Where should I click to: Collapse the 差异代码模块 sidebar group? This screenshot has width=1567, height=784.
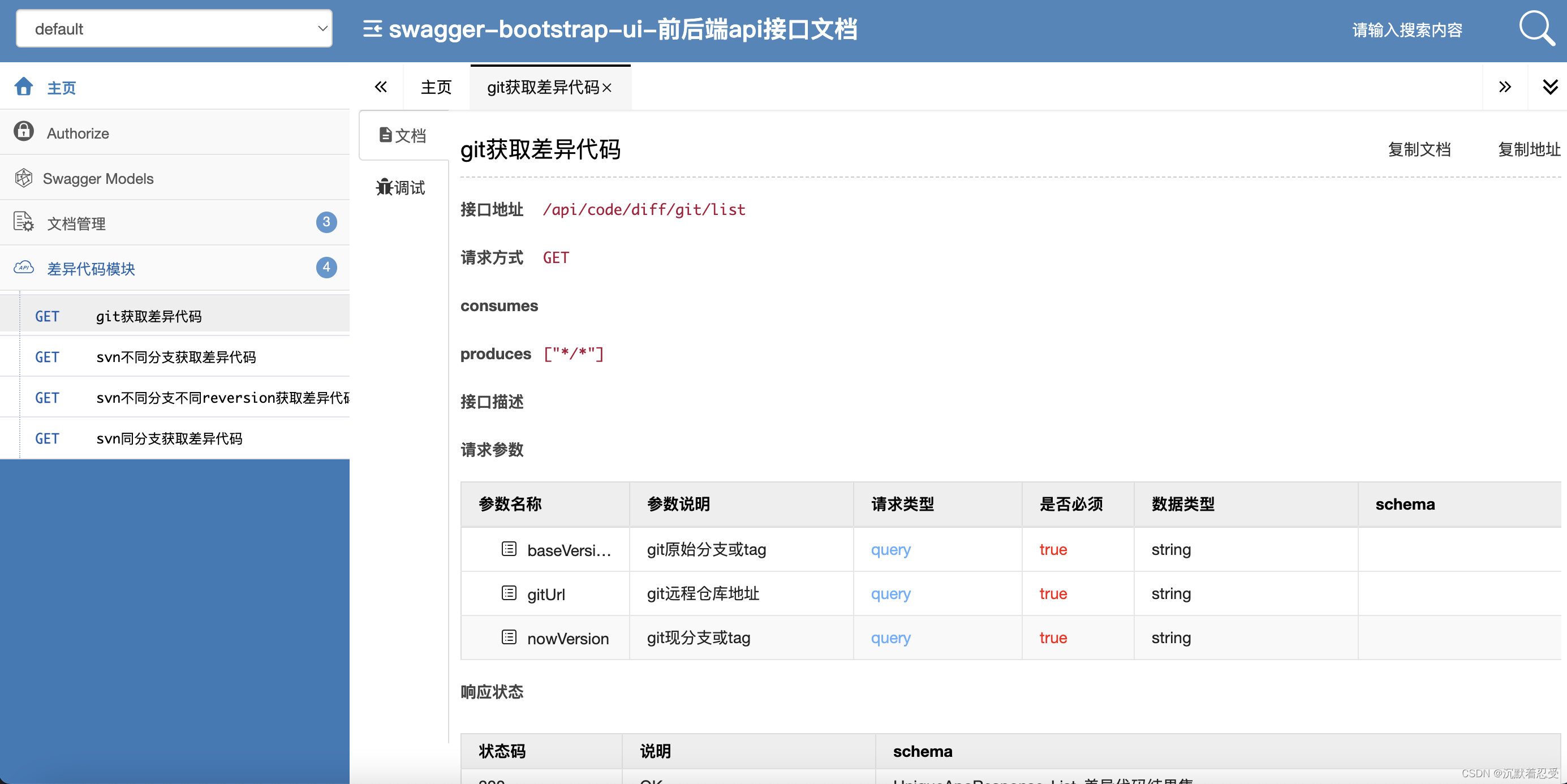pyautogui.click(x=175, y=268)
